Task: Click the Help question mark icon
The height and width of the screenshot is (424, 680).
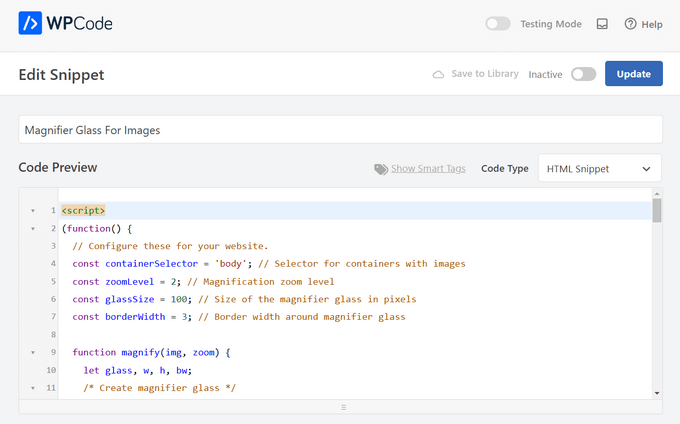Action: (x=630, y=24)
